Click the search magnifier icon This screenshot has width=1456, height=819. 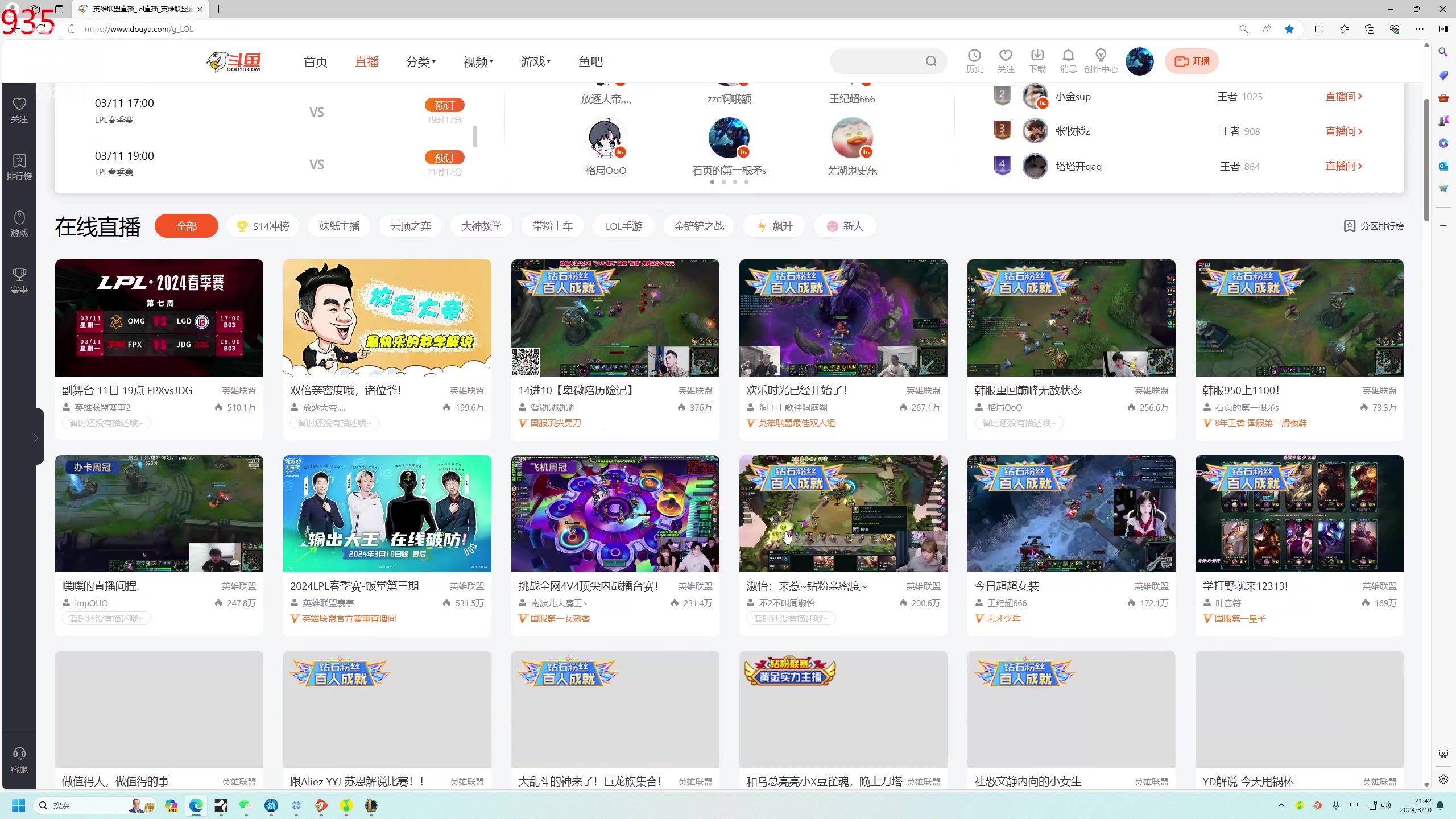[x=931, y=61]
